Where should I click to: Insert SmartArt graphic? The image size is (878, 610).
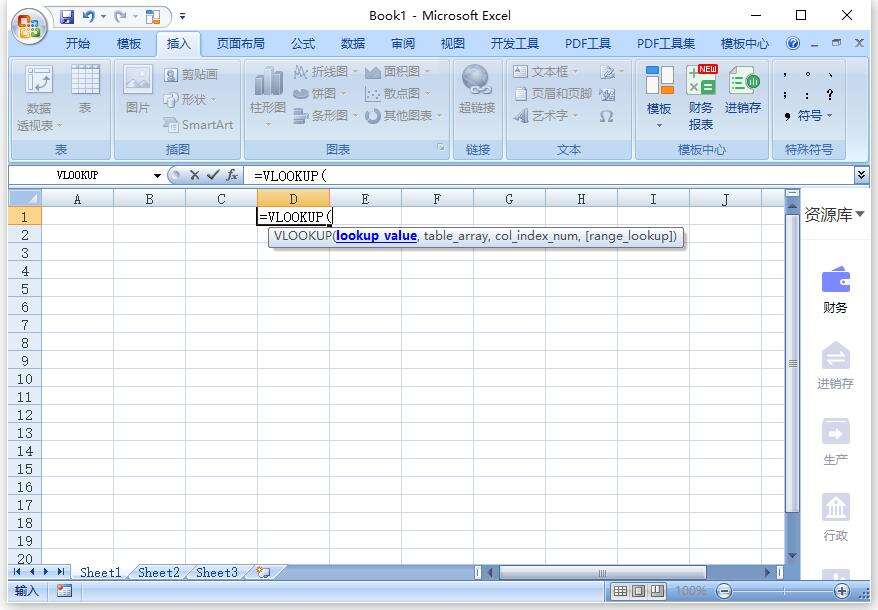coord(198,124)
